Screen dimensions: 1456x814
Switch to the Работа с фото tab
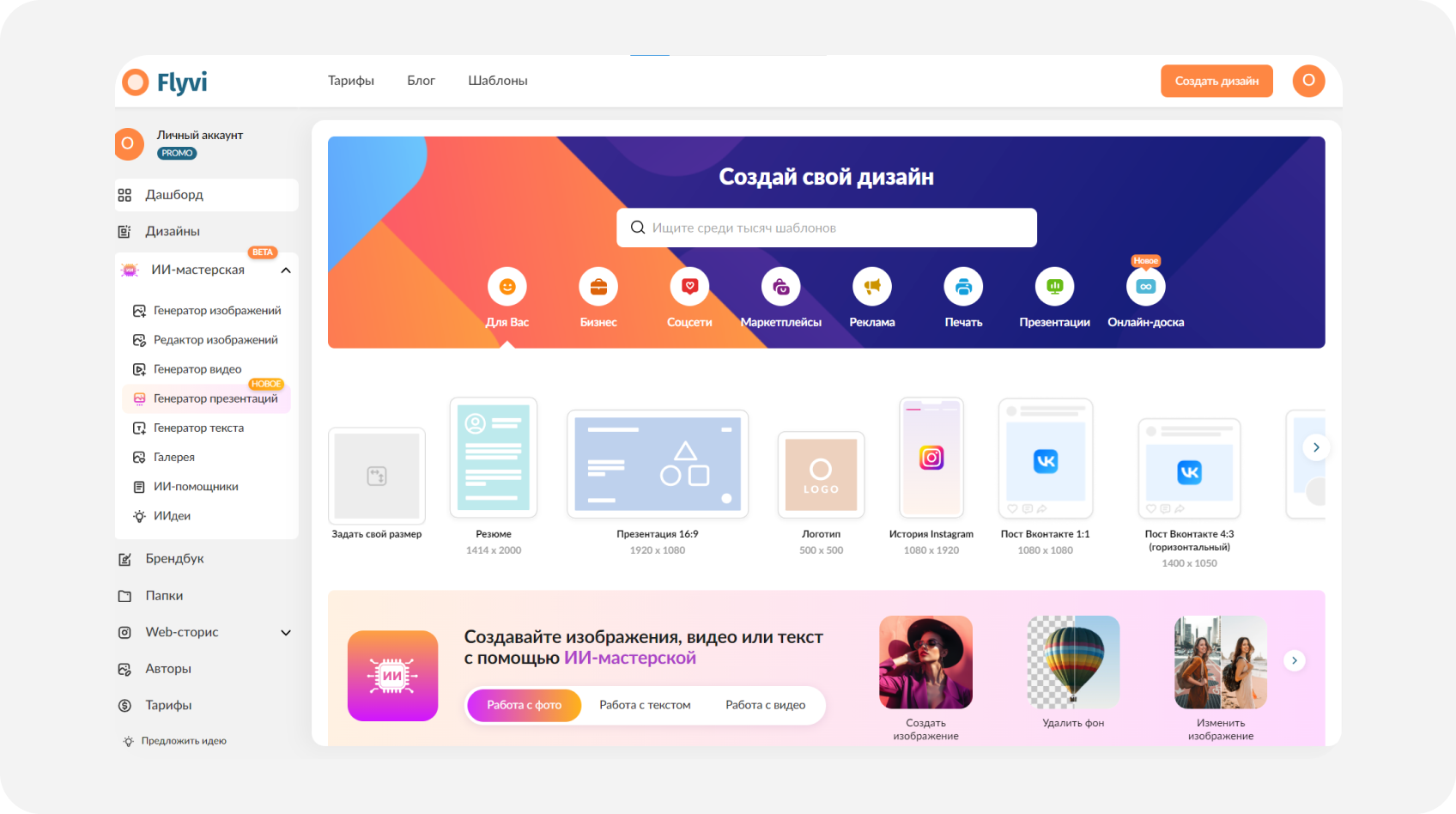pos(525,705)
